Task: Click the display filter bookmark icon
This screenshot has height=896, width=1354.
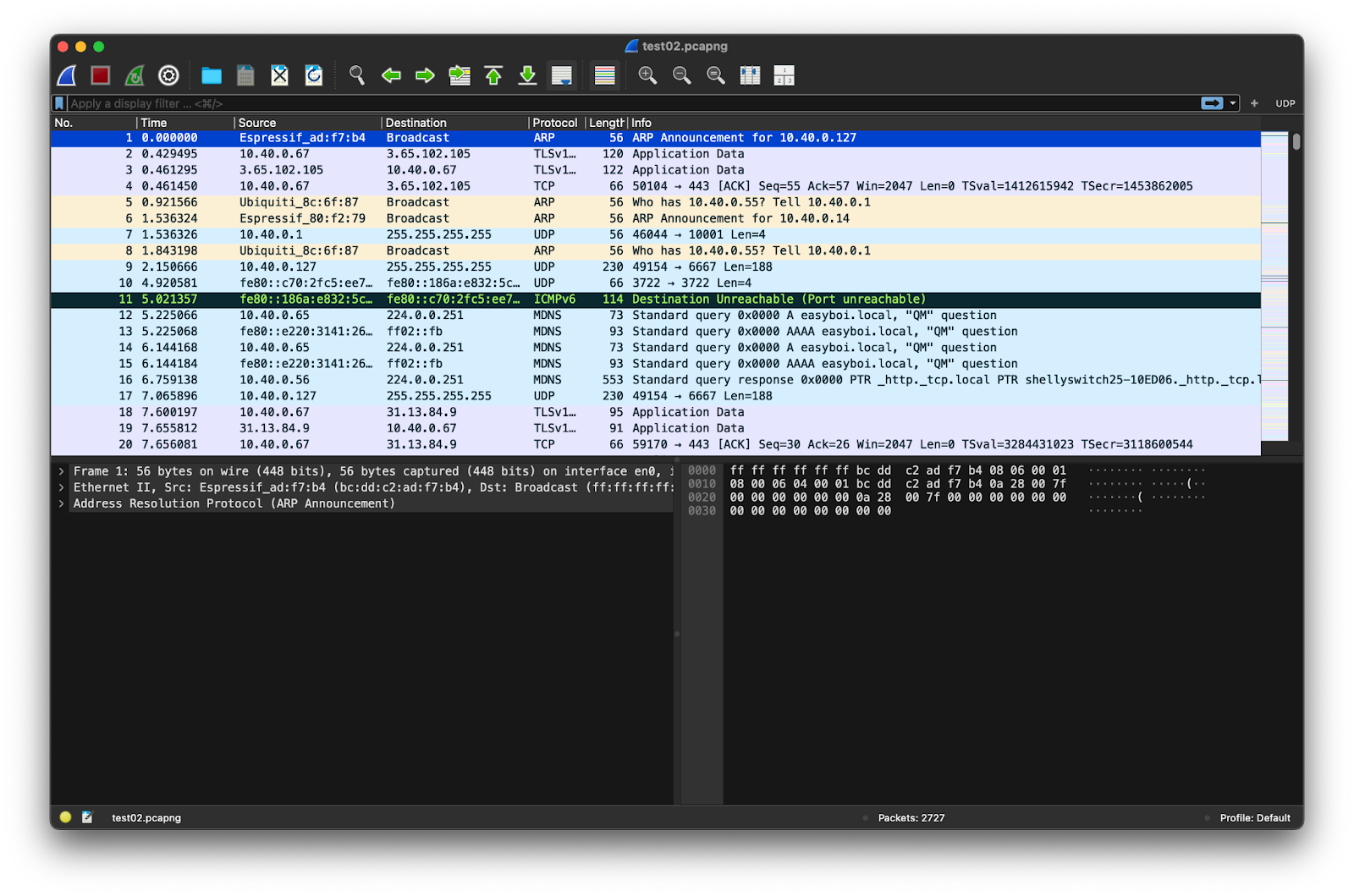Action: (59, 103)
